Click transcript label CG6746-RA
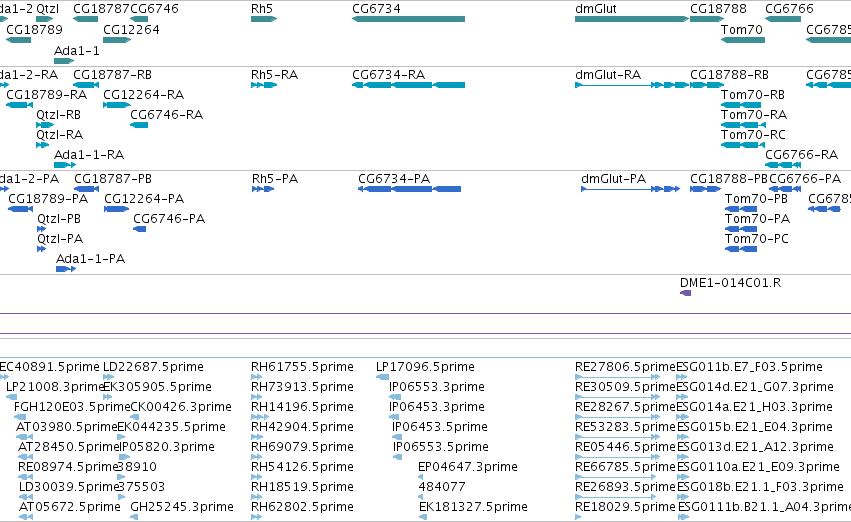 (x=166, y=115)
